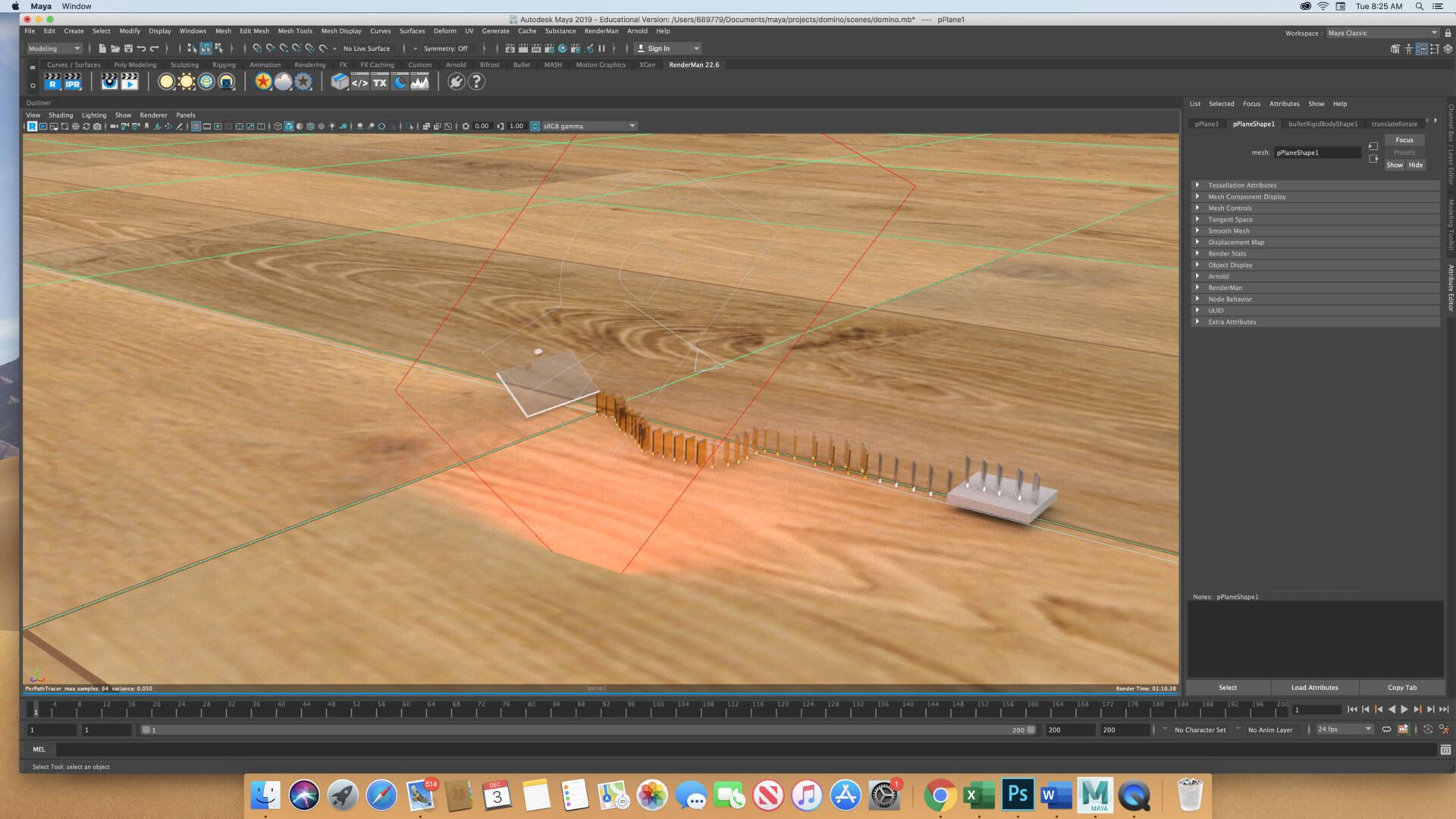Click the Copy Tab button
1456x819 pixels.
pos(1401,688)
